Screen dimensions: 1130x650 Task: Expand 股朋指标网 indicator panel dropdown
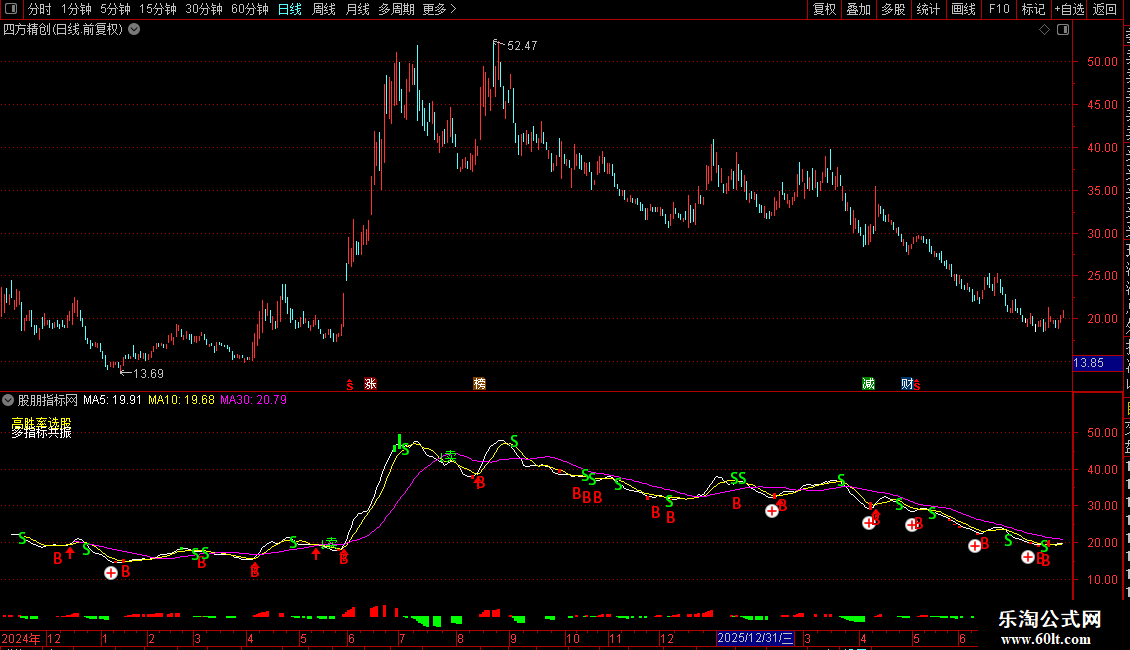coord(8,400)
